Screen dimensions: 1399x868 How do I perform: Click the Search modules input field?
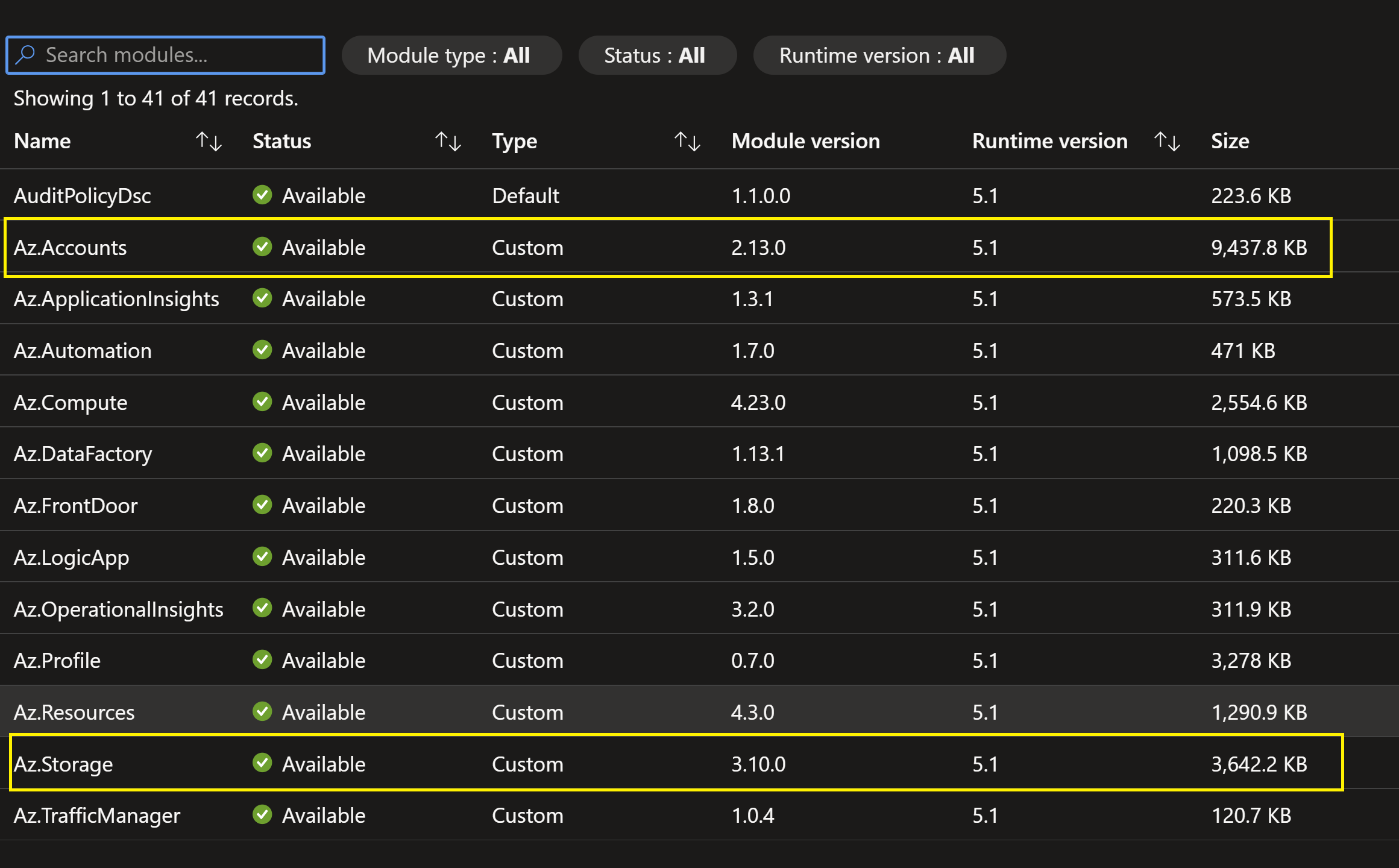coord(165,55)
